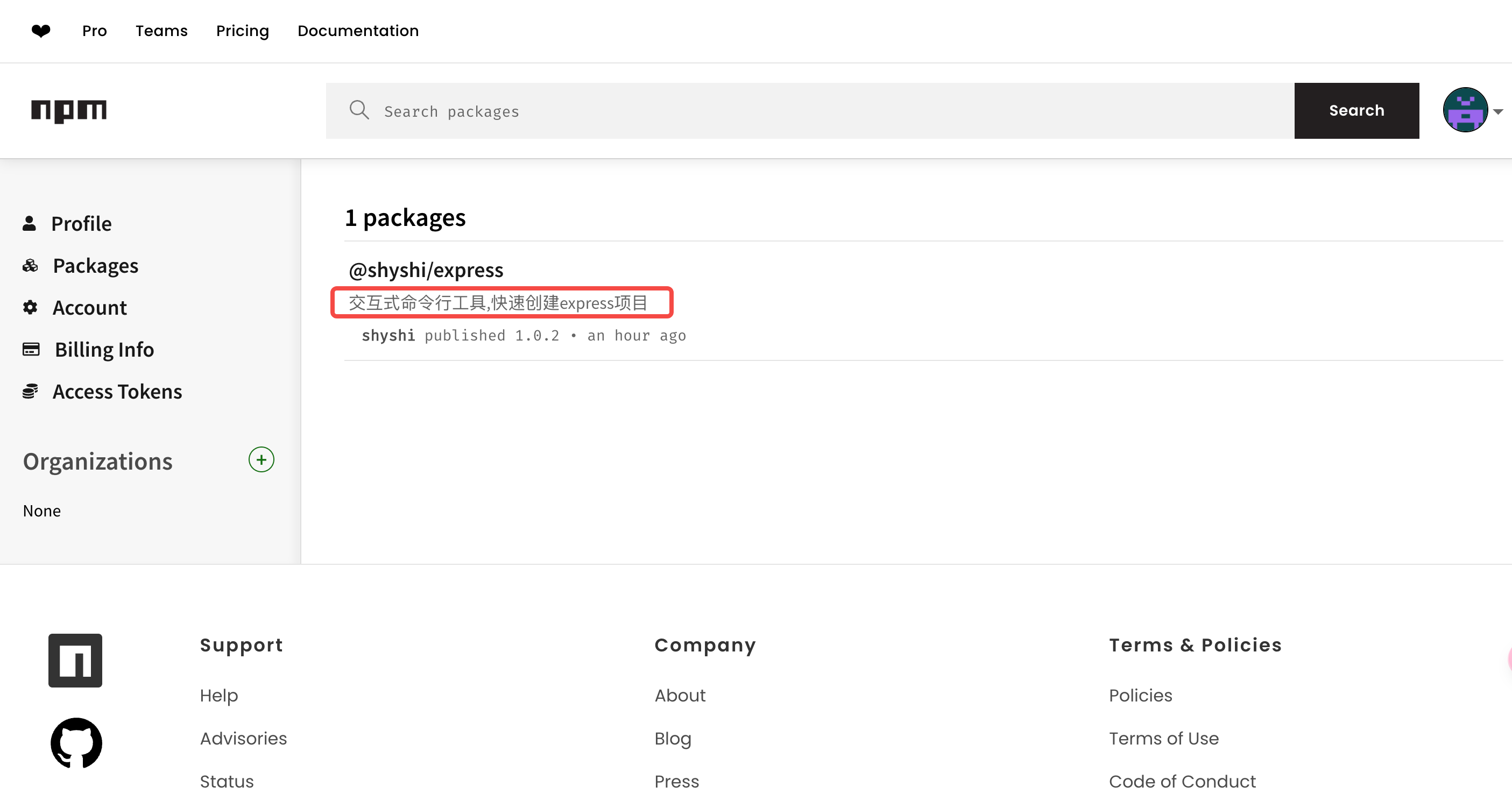Add organization with green plus icon
The image size is (1512, 808).
(261, 459)
